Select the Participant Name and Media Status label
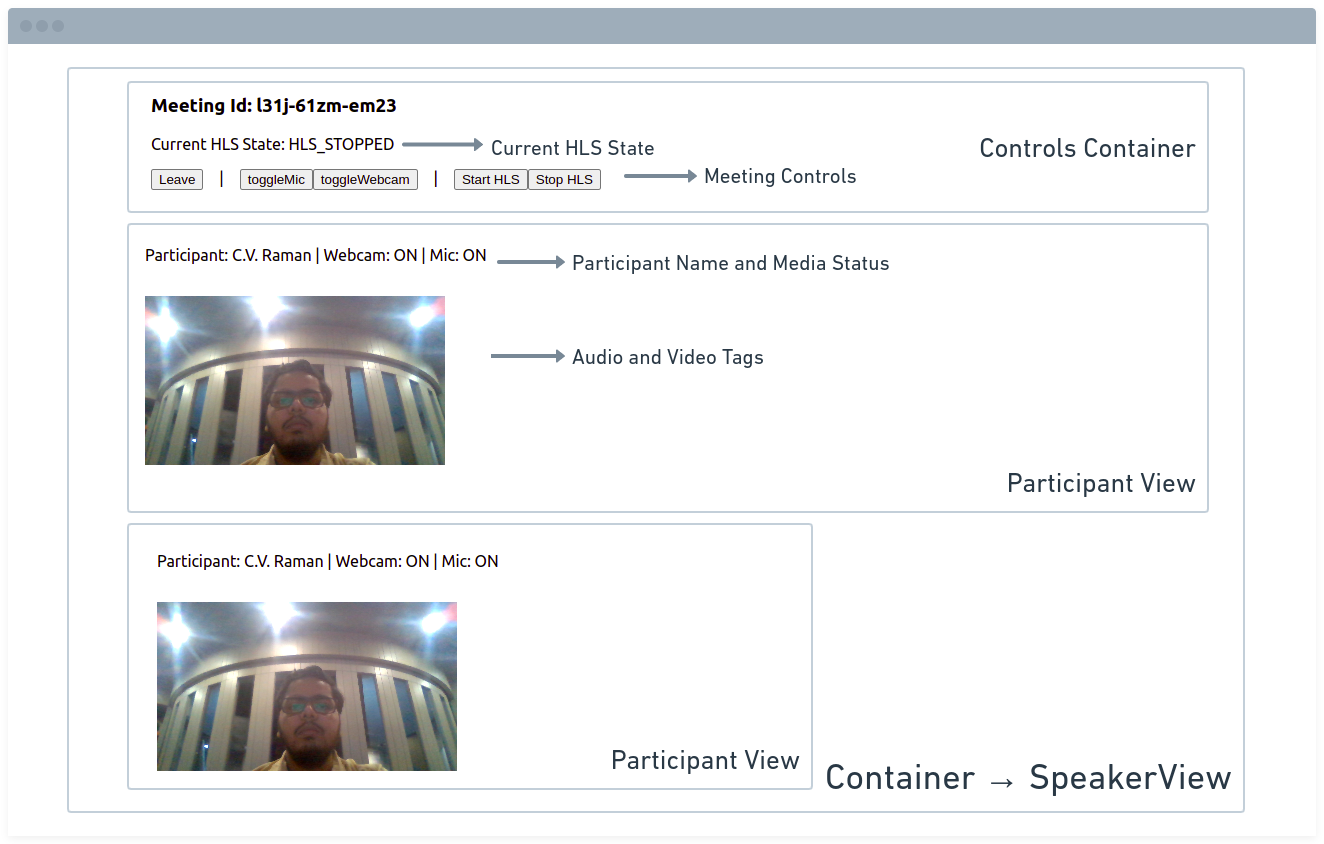The image size is (1324, 844). pyautogui.click(x=730, y=264)
